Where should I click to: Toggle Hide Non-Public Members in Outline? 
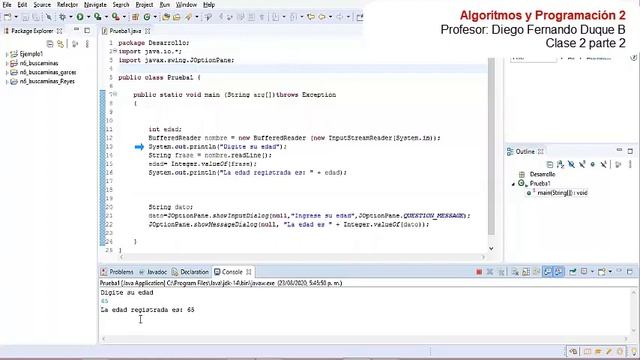tap(593, 164)
